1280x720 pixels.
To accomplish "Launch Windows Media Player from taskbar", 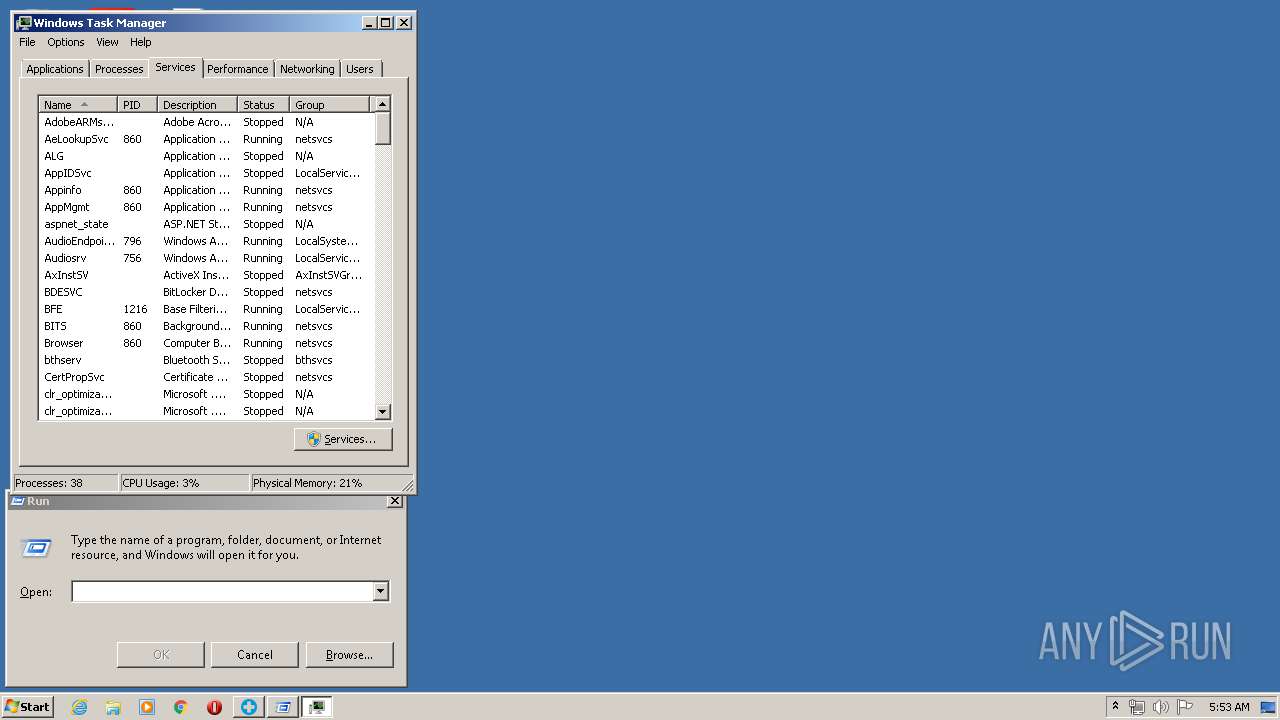I will point(147,707).
